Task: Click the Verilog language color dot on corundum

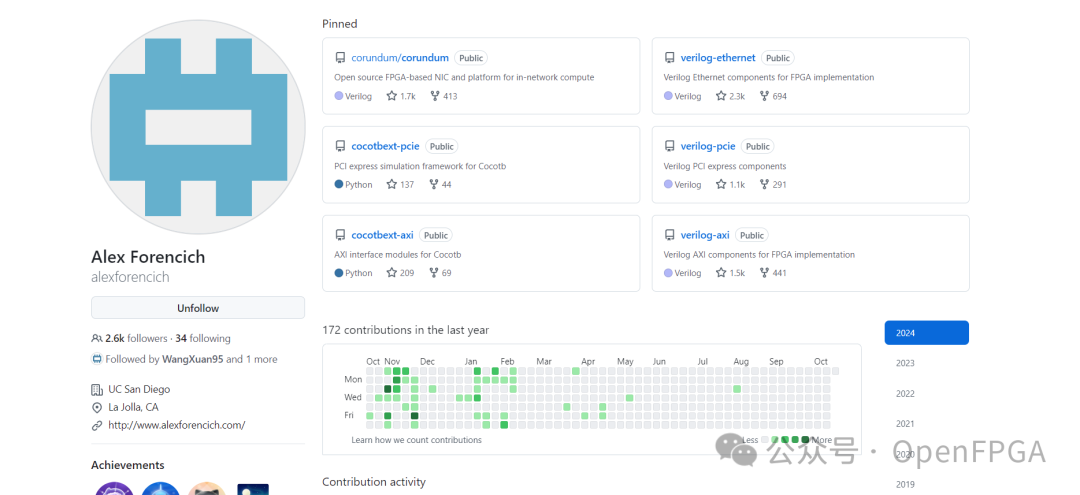Action: click(339, 96)
